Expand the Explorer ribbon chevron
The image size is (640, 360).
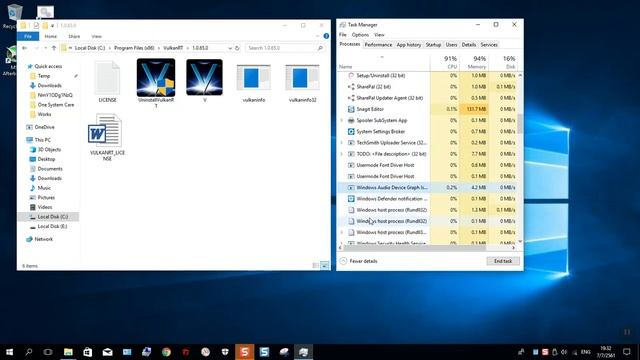pos(318,36)
